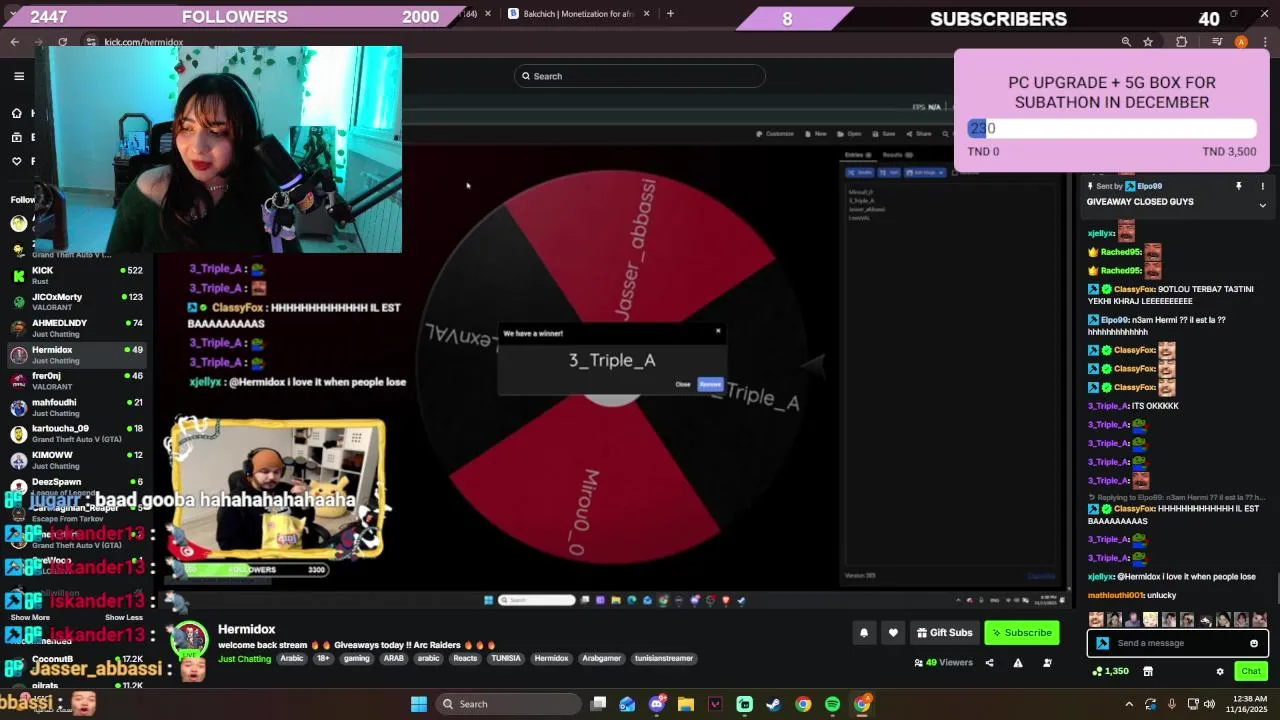Send message with the Chat button
The image size is (1280, 720).
(x=1251, y=671)
